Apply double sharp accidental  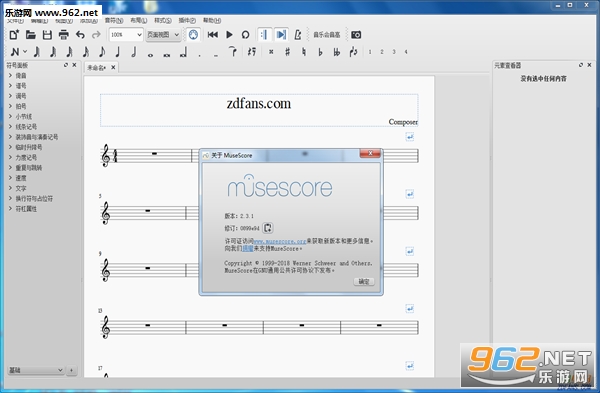coord(271,52)
